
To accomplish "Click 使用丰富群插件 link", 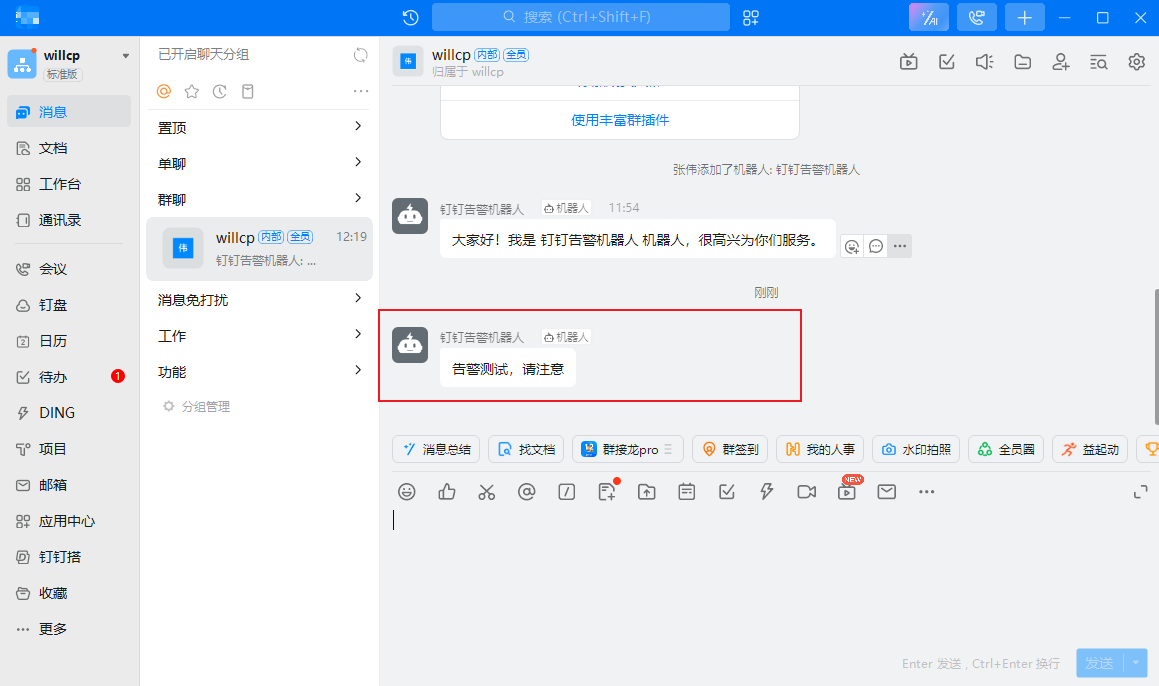I will (619, 120).
